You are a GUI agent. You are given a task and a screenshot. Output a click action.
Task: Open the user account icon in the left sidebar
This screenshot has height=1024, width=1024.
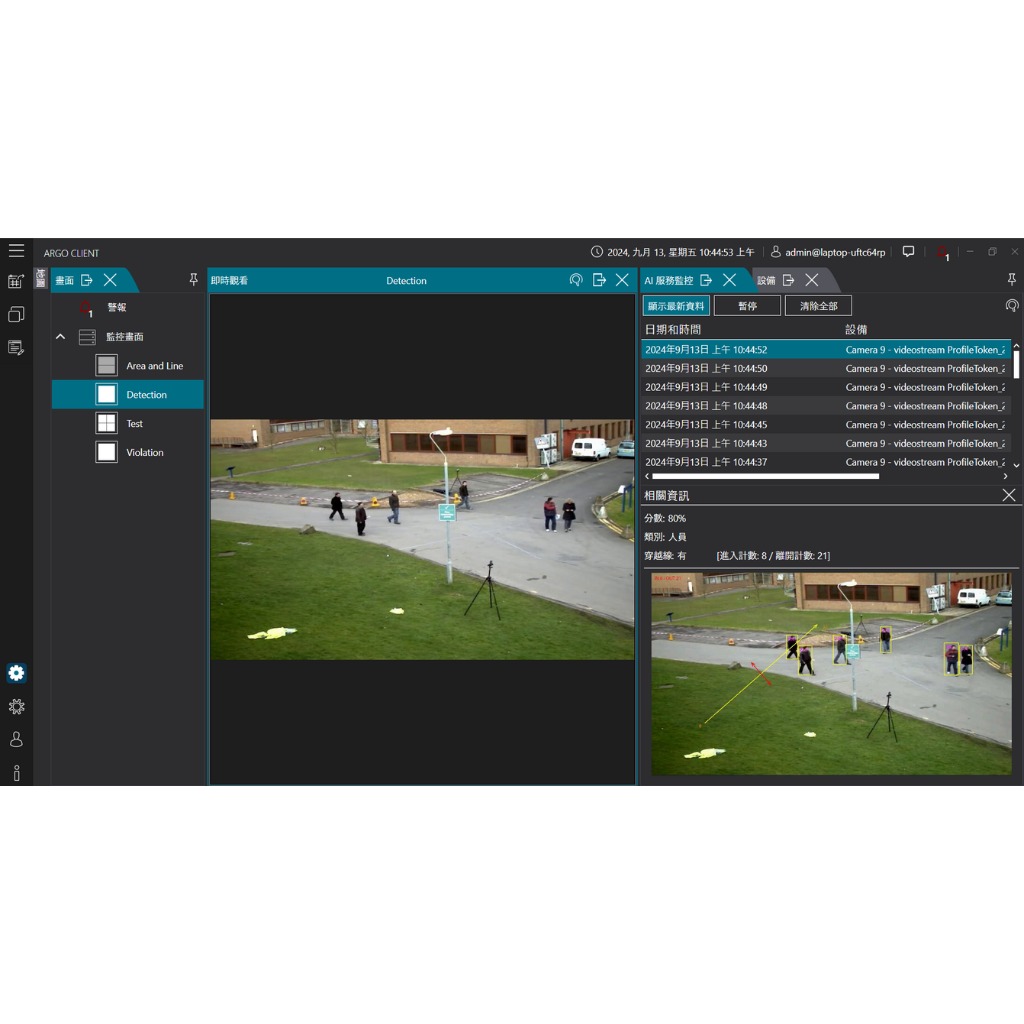point(16,739)
